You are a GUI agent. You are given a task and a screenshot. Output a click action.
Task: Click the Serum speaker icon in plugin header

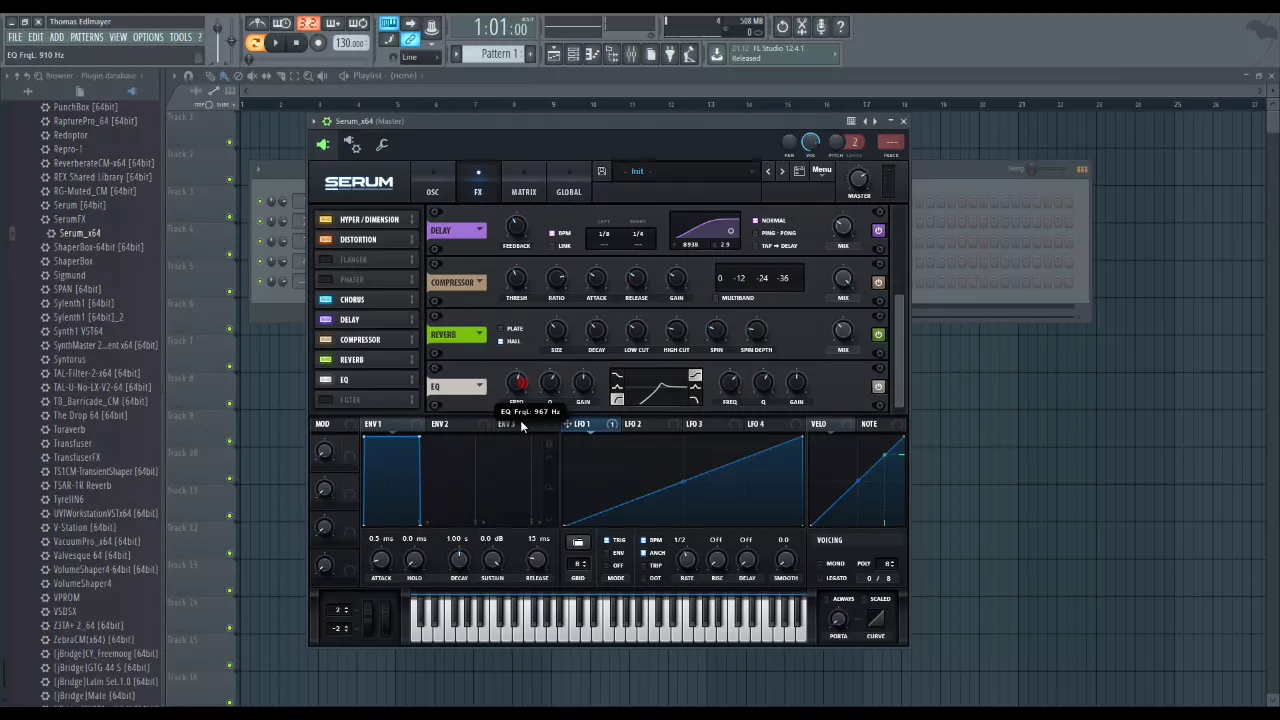pyautogui.click(x=322, y=145)
